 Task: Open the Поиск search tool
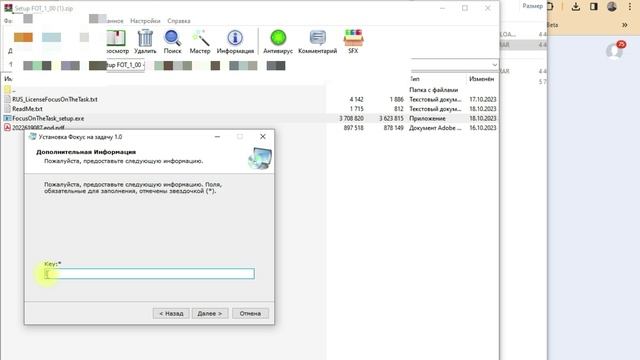click(172, 41)
